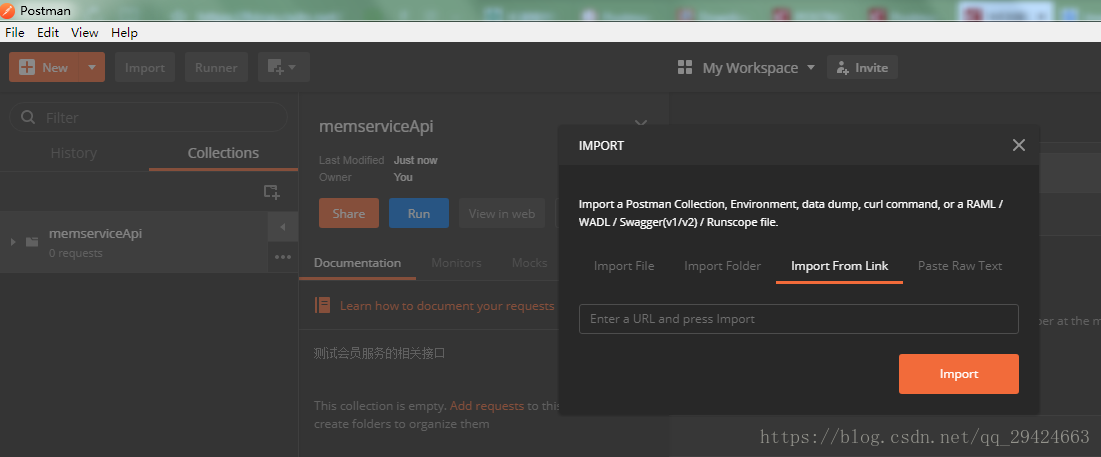Click the search magnifier icon in Filter
Image resolution: width=1101 pixels, height=457 pixels.
coord(29,117)
